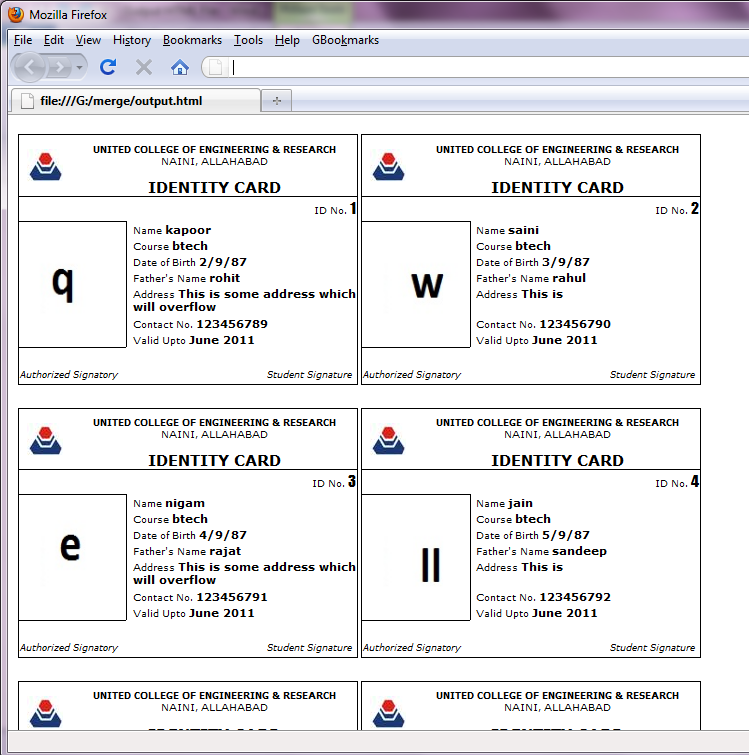Click 'ID No. 2' on saini's card
Image resolution: width=749 pixels, height=755 pixels.
[677, 209]
